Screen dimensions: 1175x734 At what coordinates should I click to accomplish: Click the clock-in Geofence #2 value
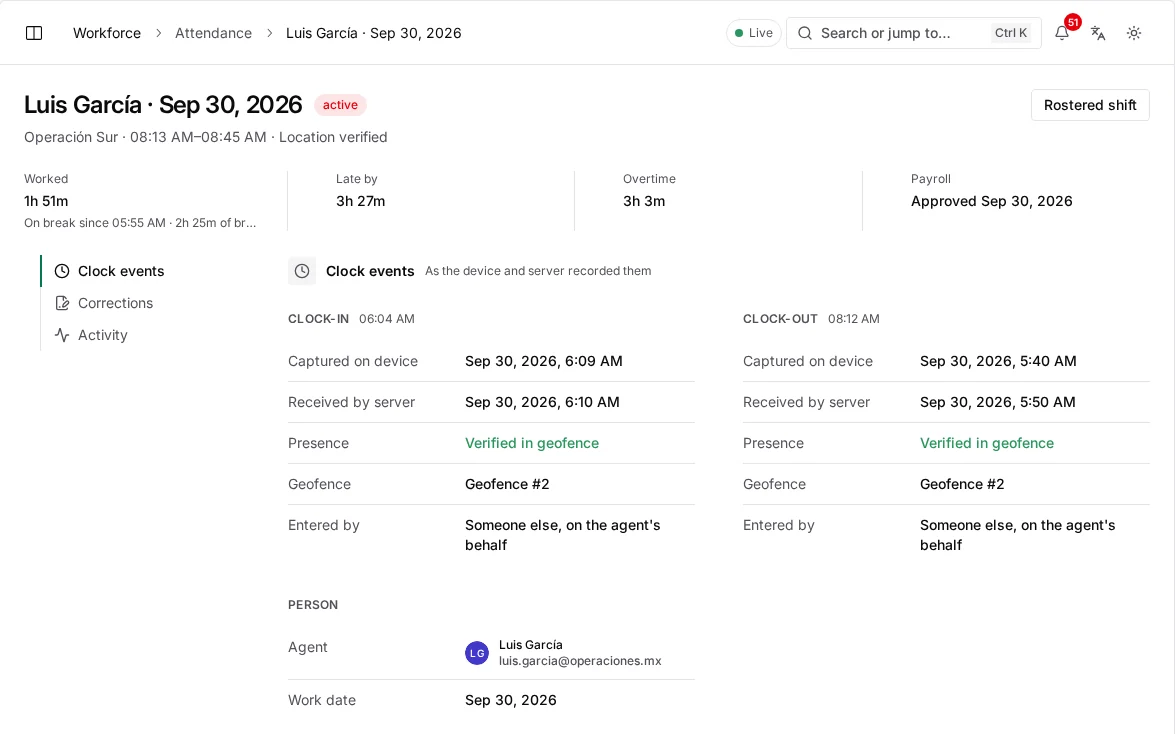507,484
